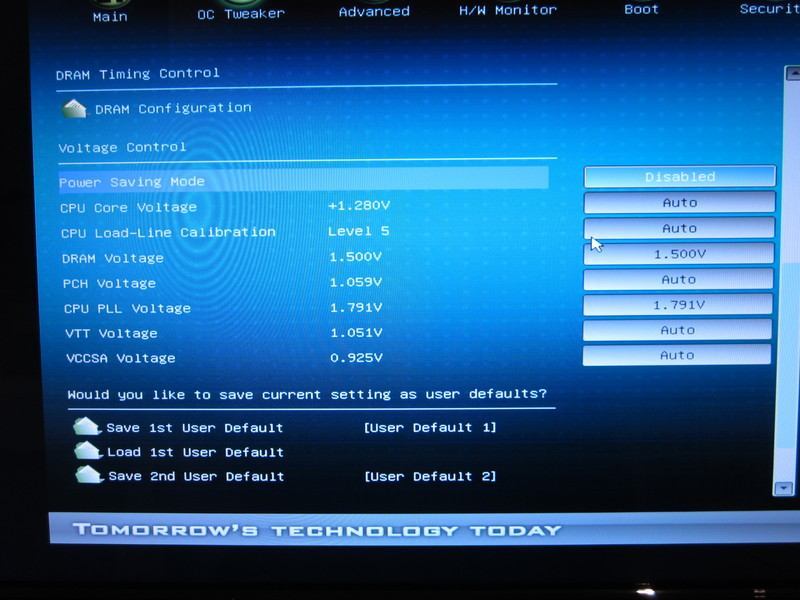Open DRAM Voltage 1.500V dropdown
This screenshot has height=600, width=800.
pyautogui.click(x=679, y=254)
